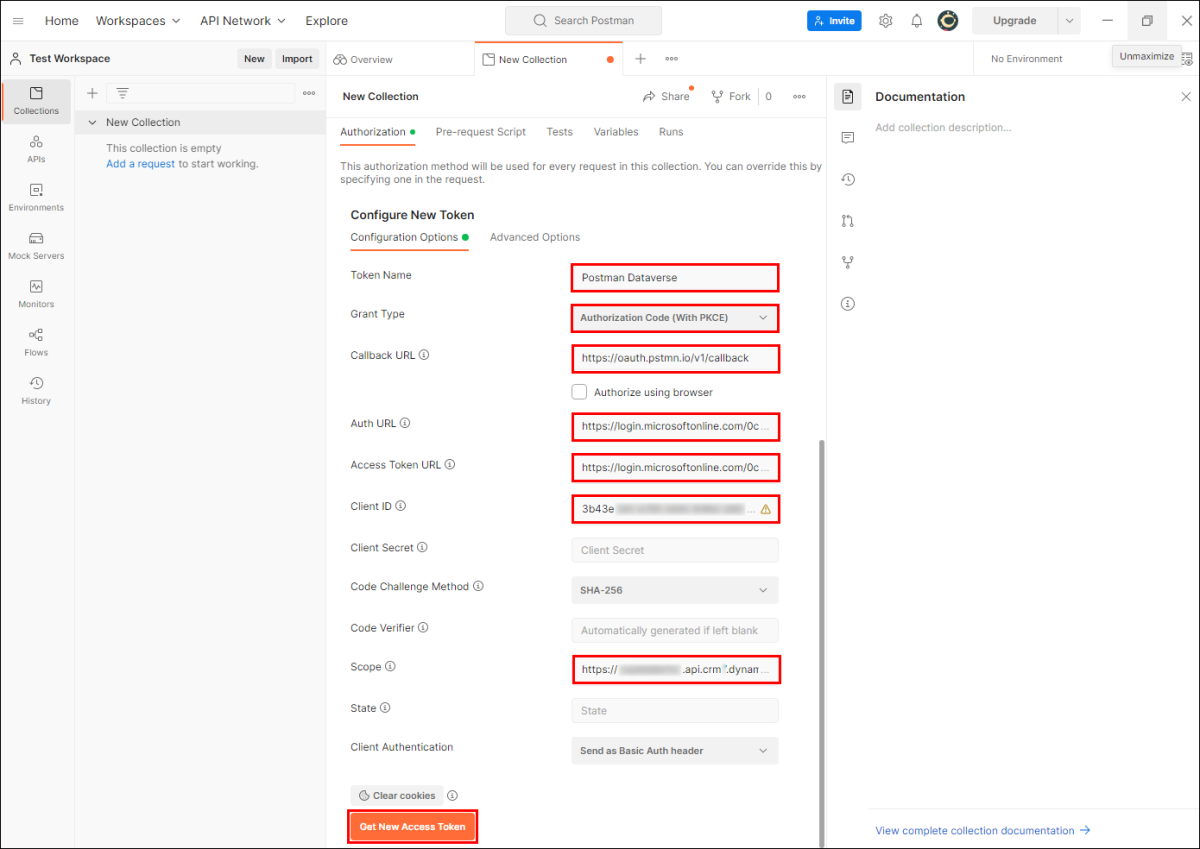The image size is (1200, 849).
Task: Open the hamburger menu icon
Action: point(18,21)
